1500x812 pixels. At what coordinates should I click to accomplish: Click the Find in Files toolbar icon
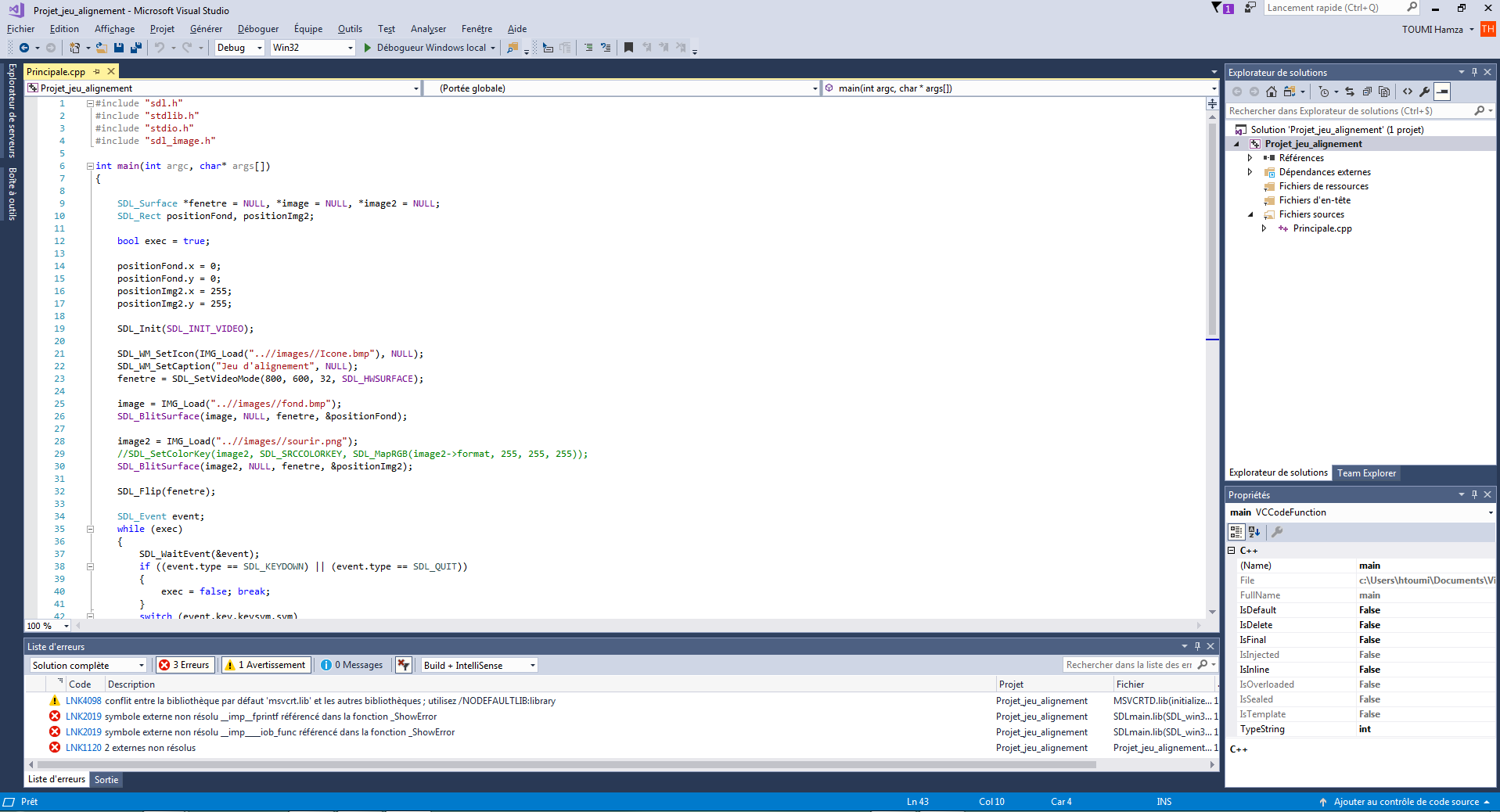tap(513, 48)
